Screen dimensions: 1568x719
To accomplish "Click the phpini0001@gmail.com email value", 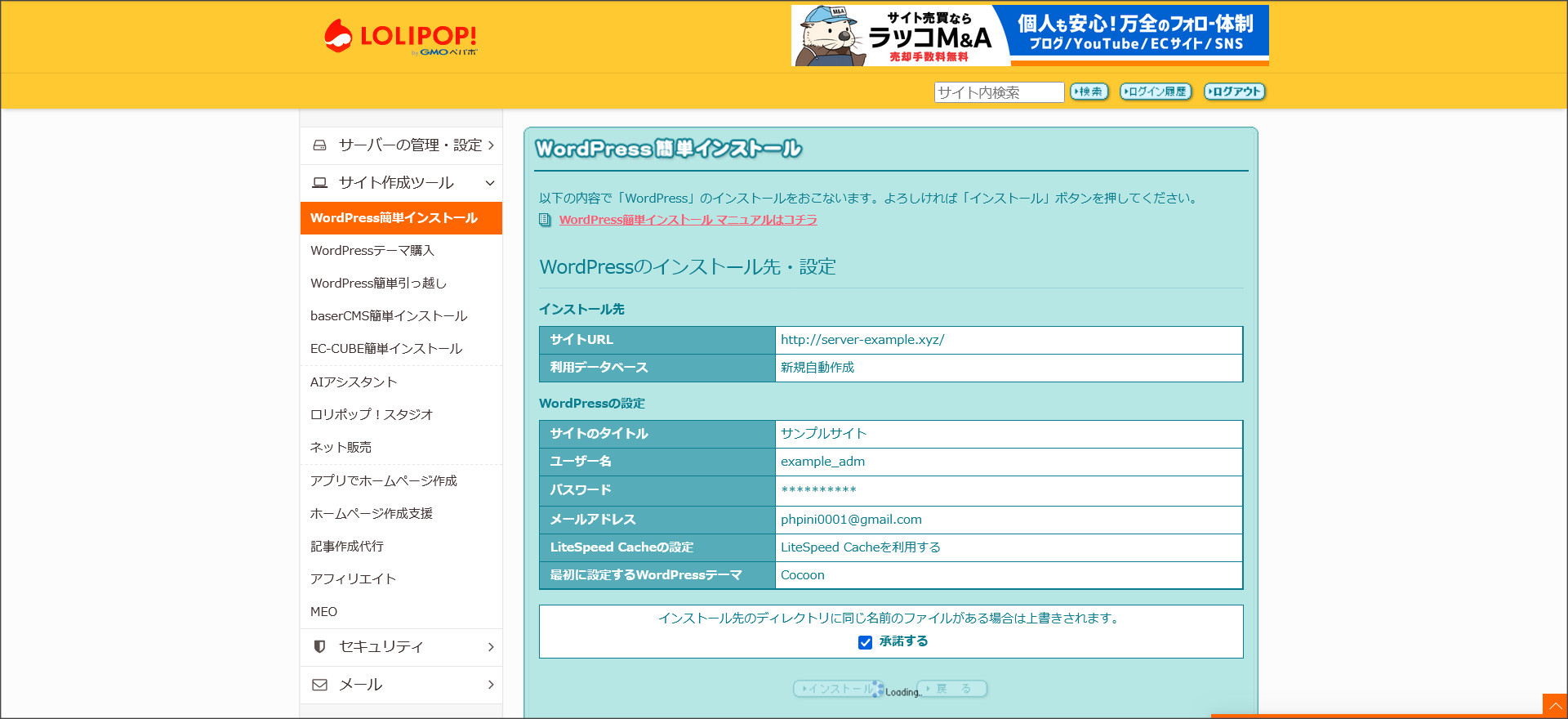I will [851, 520].
